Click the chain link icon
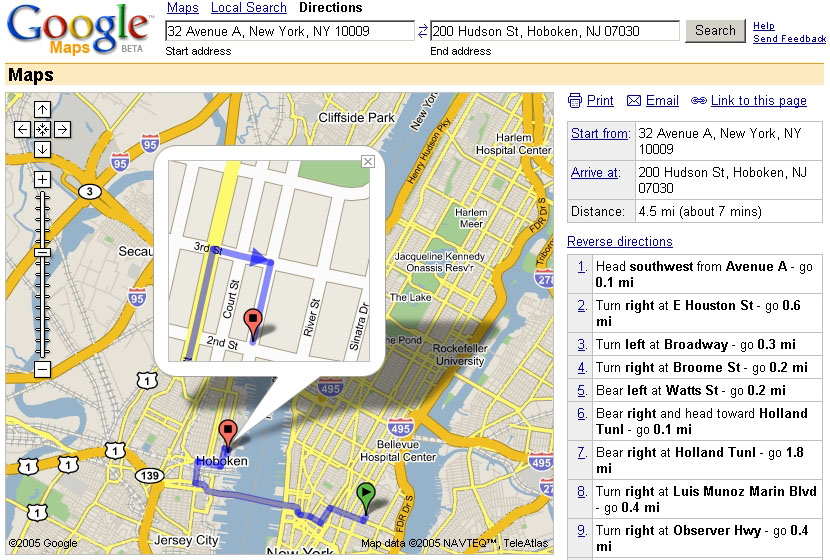The height and width of the screenshot is (560, 830). (x=699, y=101)
